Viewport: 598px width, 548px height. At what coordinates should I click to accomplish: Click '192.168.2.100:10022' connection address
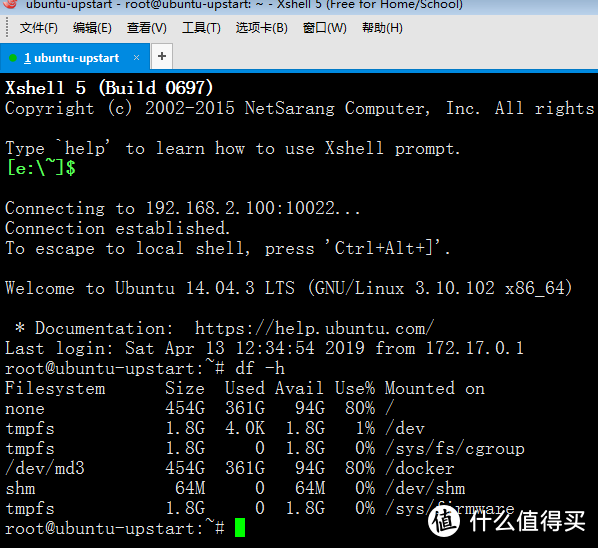click(240, 208)
